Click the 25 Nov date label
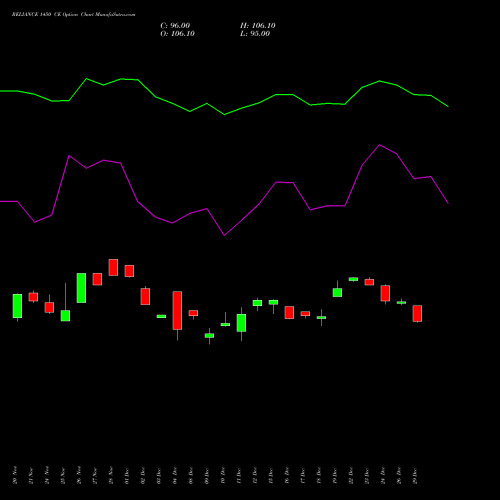The height and width of the screenshot is (500, 500). [x=63, y=475]
